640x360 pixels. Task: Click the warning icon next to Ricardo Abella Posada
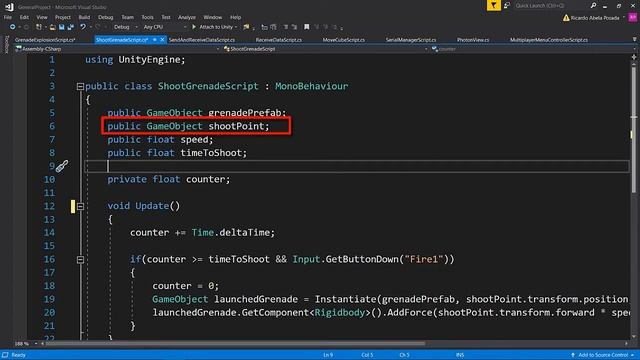[x=566, y=18]
